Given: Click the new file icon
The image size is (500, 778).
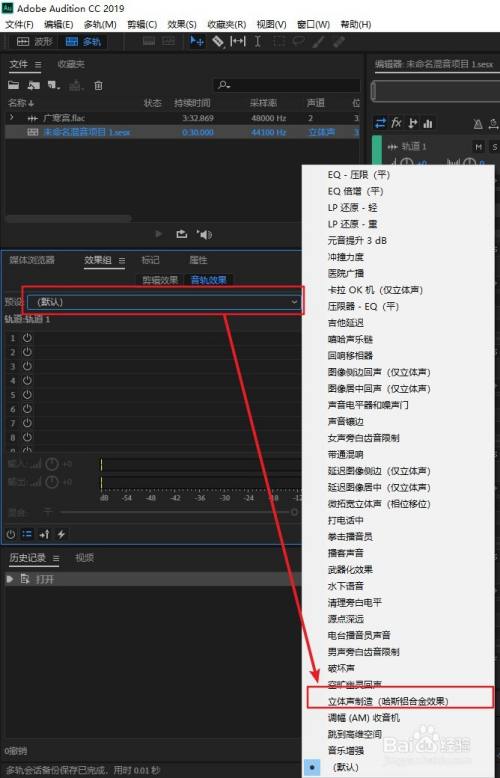Looking at the screenshot, I should pos(54,85).
